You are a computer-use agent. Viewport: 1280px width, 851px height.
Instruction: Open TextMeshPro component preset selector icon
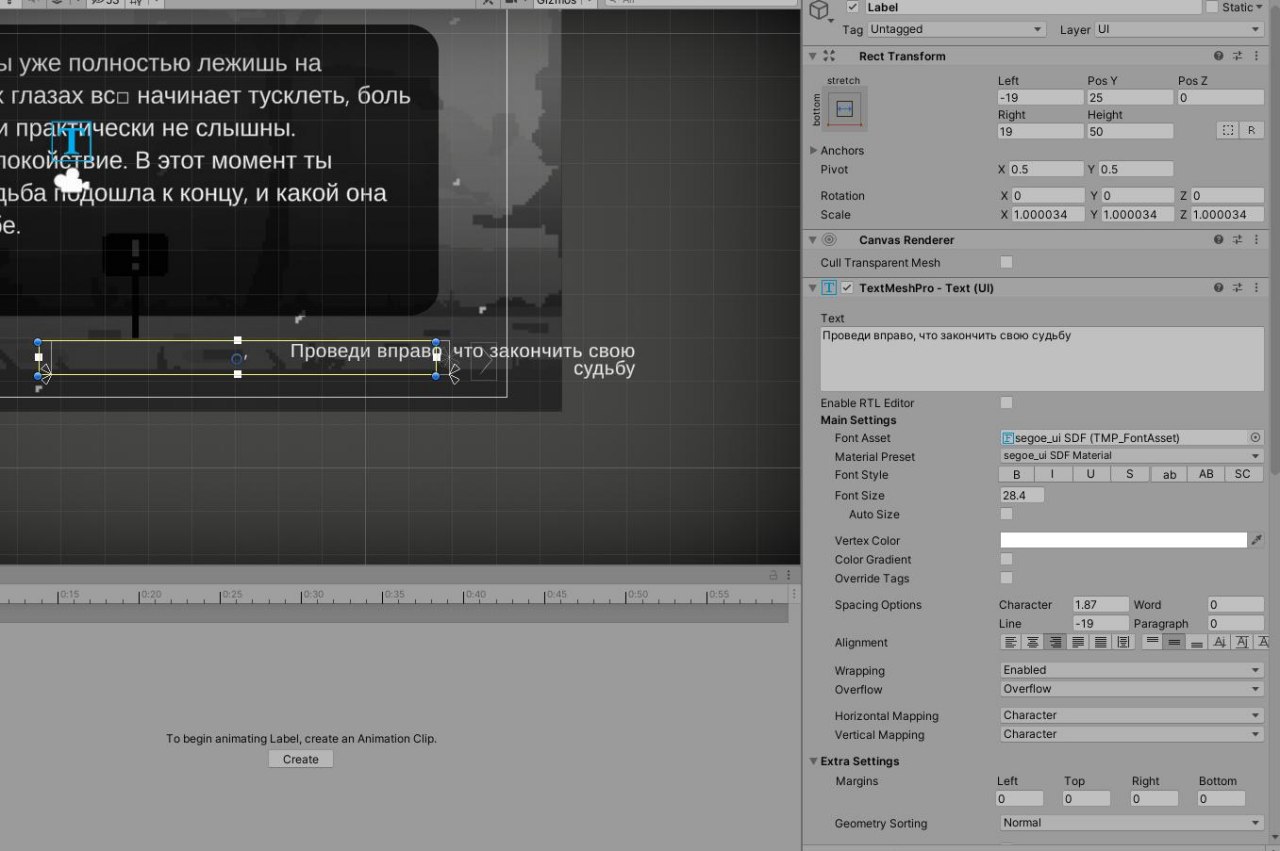1237,288
